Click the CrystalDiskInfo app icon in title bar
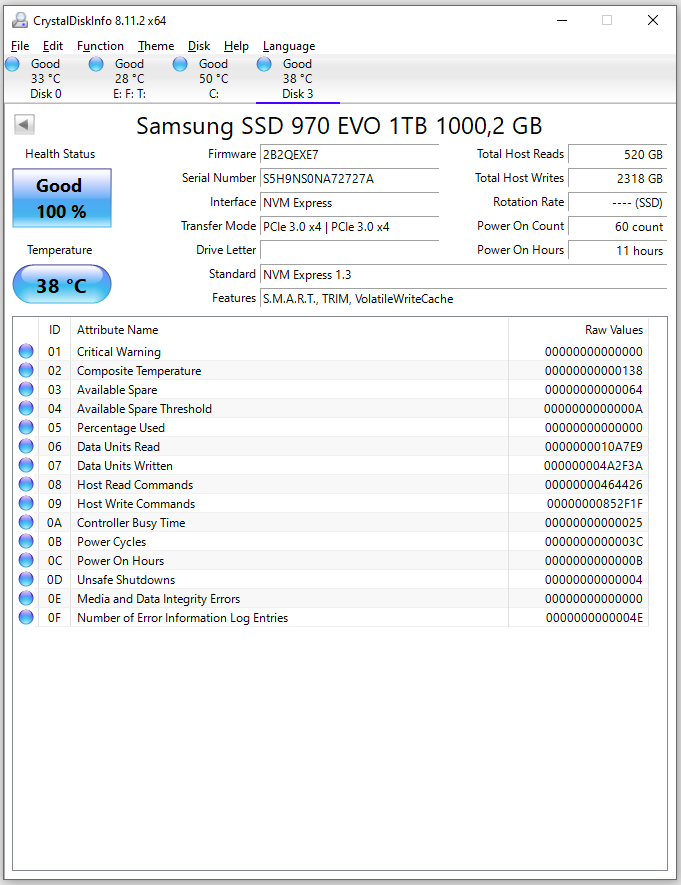 coord(20,20)
